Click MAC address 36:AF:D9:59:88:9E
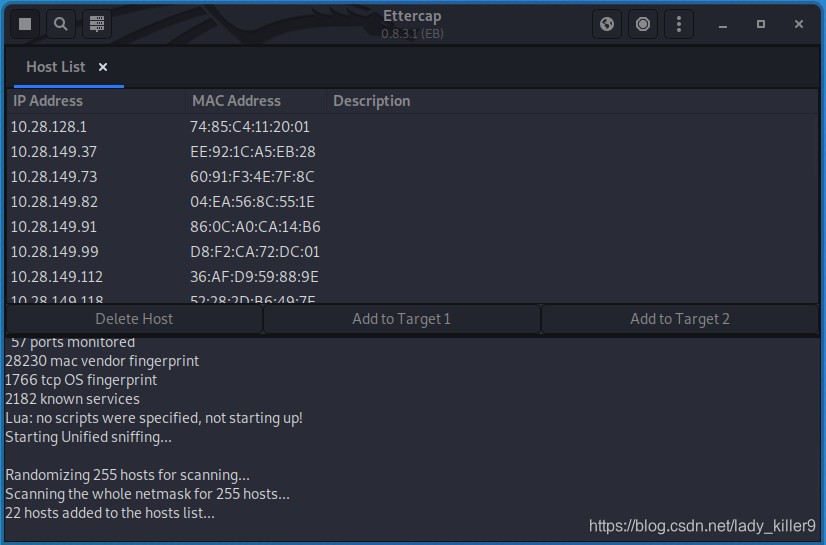The height and width of the screenshot is (545, 826). (254, 277)
